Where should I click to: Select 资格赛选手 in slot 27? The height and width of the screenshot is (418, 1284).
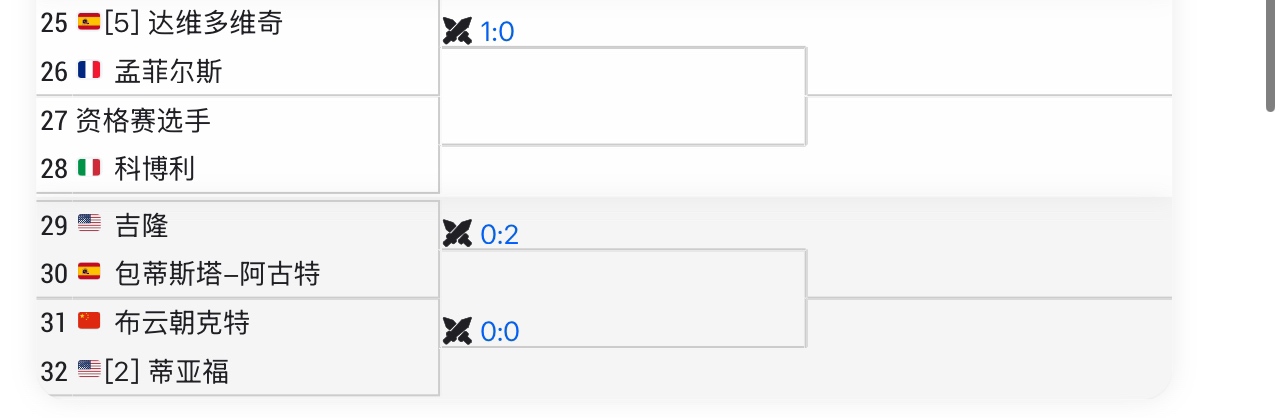click(x=143, y=120)
